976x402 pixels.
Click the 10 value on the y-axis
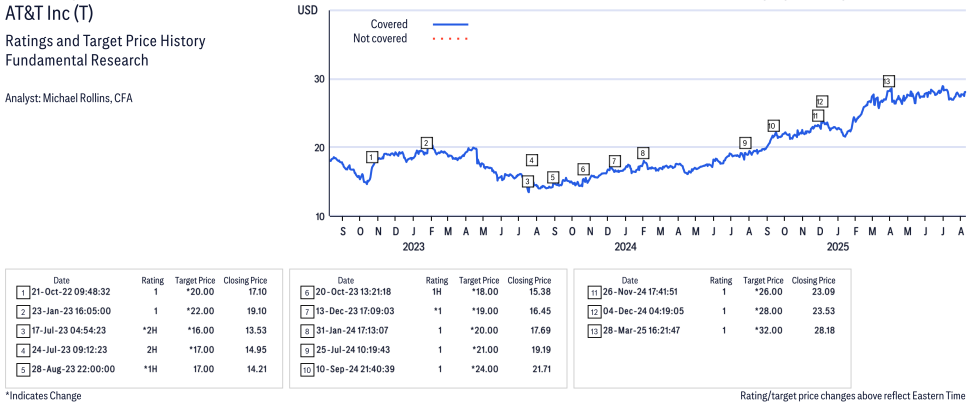coord(321,216)
